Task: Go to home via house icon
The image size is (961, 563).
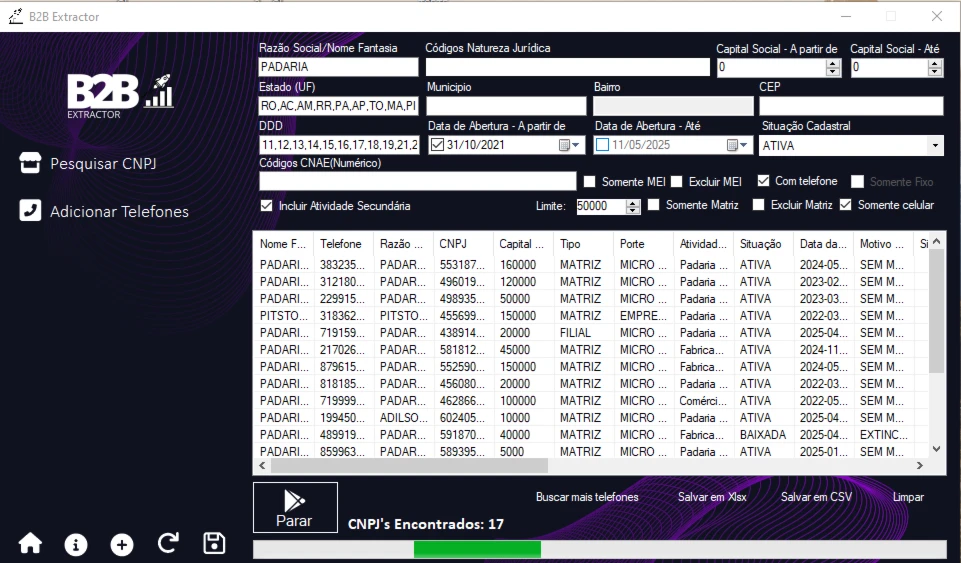Action: (x=30, y=543)
